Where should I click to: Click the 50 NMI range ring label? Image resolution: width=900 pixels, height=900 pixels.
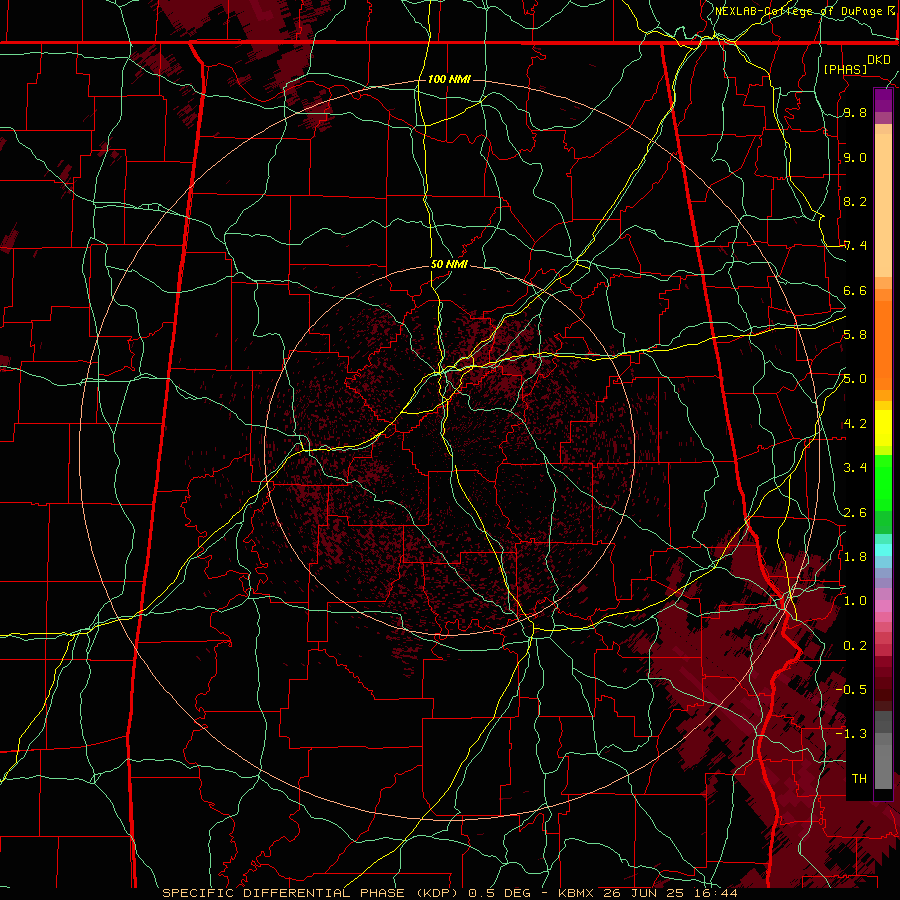tap(449, 265)
